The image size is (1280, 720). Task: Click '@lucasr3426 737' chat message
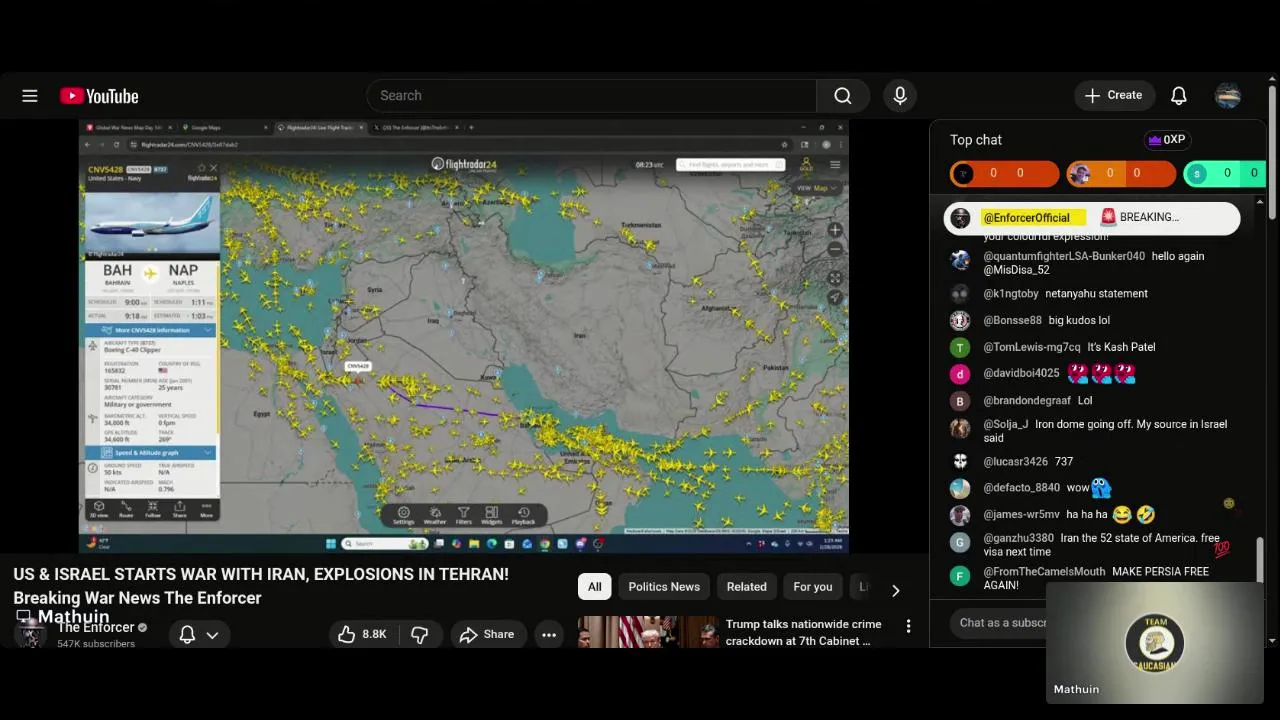[x=1028, y=462]
